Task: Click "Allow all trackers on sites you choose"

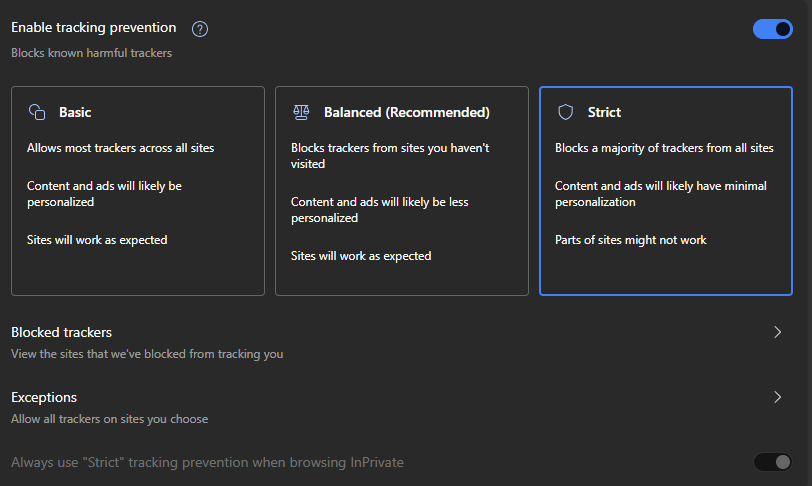Action: click(x=109, y=419)
